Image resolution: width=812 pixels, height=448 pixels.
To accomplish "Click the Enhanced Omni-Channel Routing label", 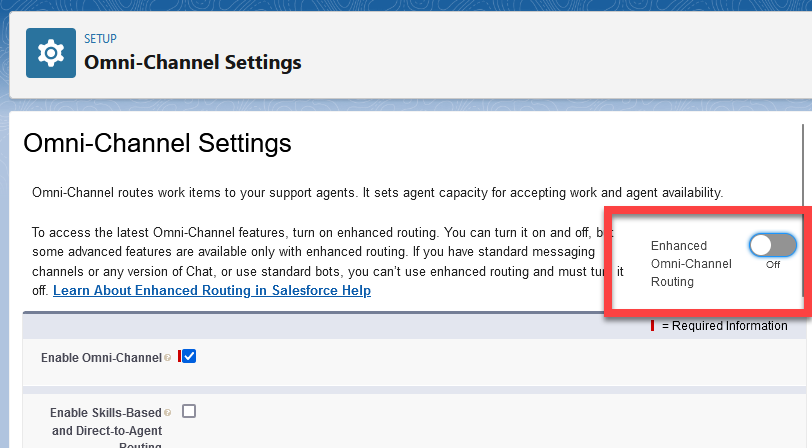I will pos(691,264).
